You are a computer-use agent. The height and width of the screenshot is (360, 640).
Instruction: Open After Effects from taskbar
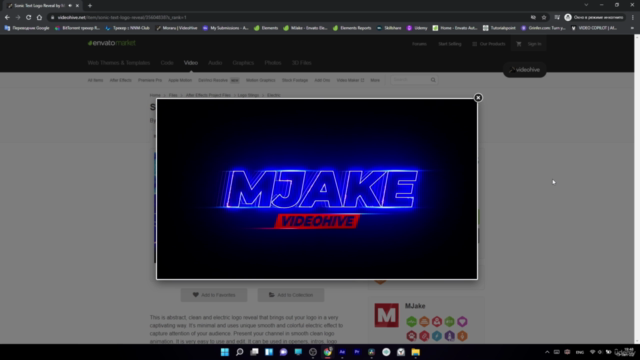point(342,352)
